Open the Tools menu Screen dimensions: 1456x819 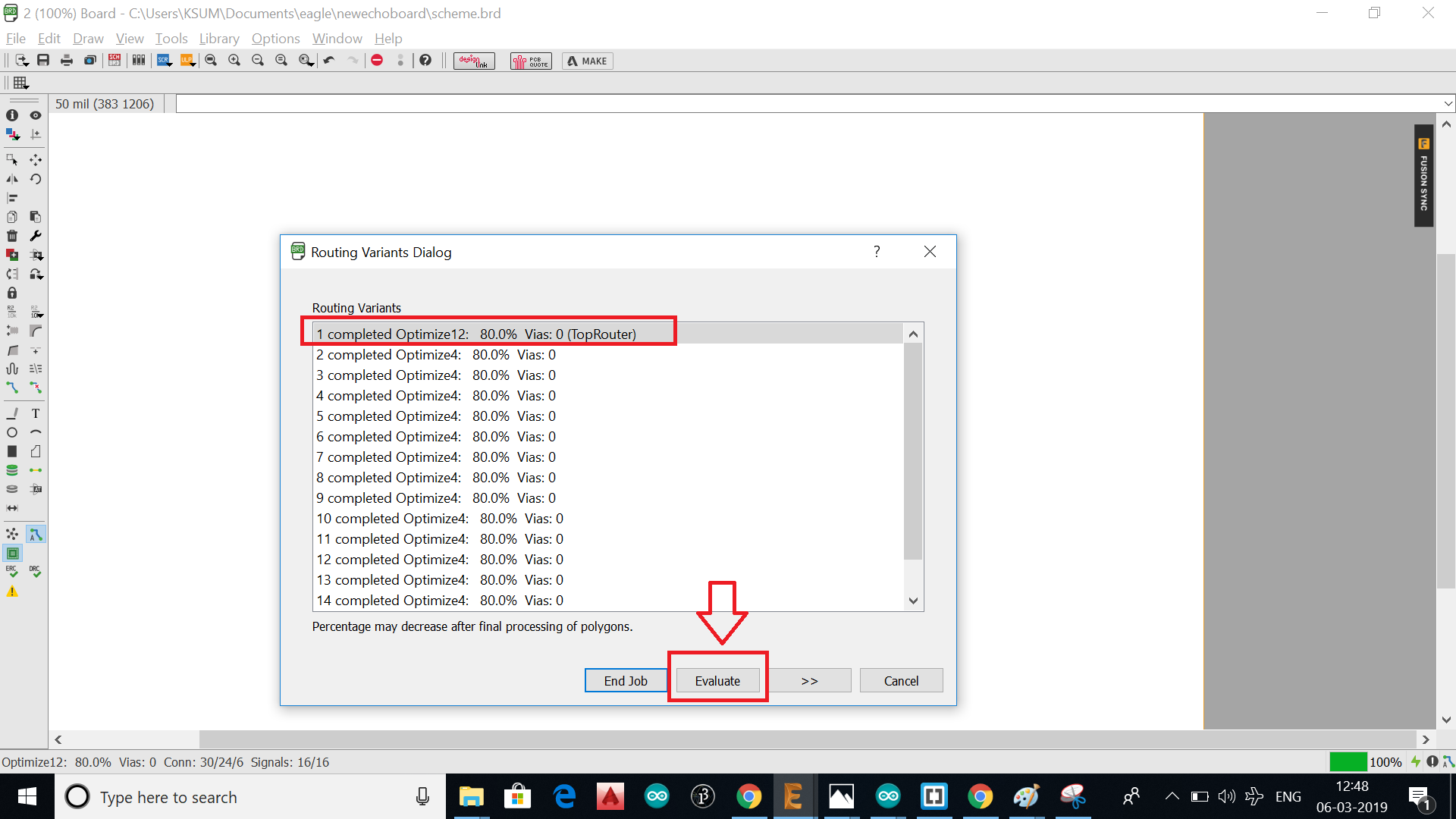coord(171,39)
